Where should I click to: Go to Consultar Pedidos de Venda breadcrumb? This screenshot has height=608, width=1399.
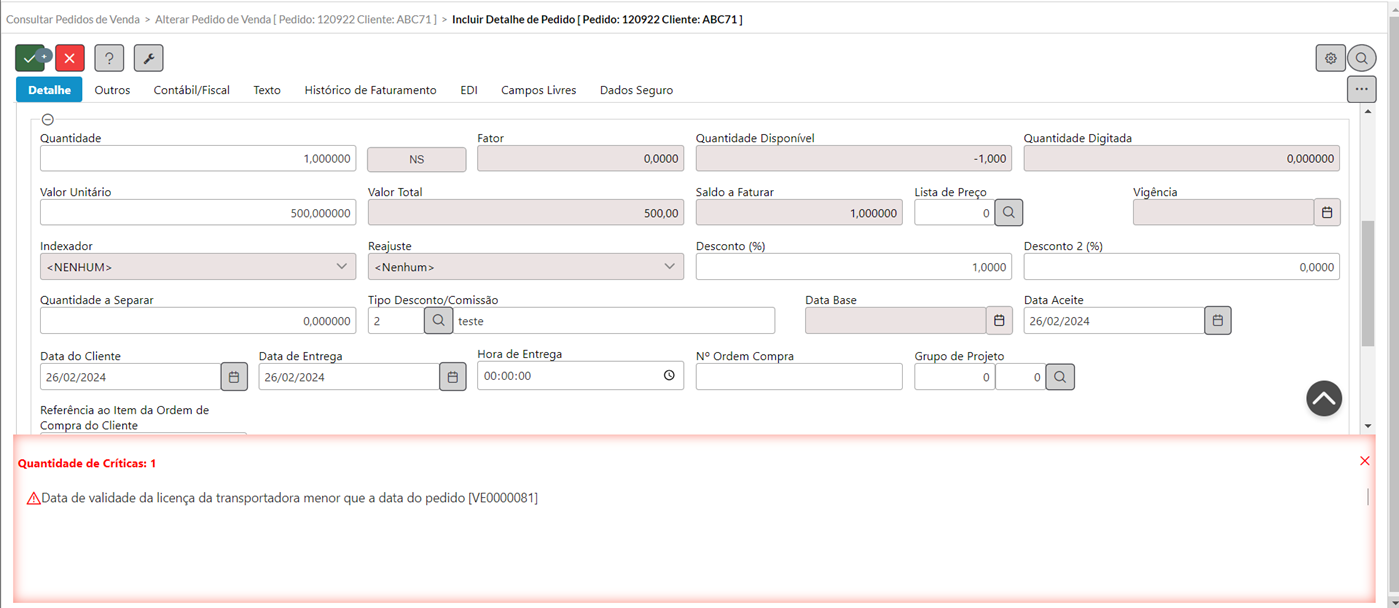pos(72,19)
